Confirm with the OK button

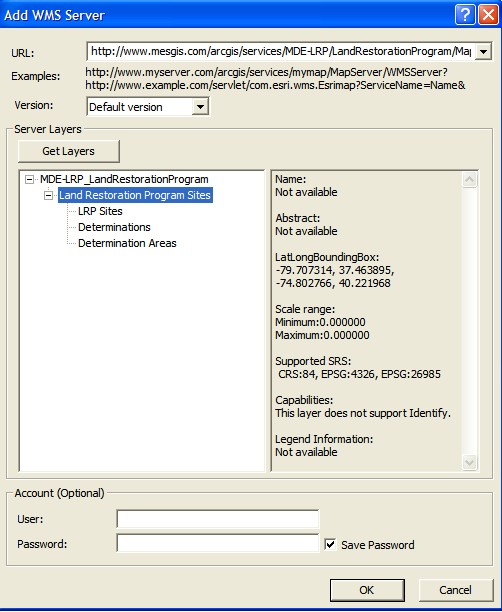coord(367,590)
